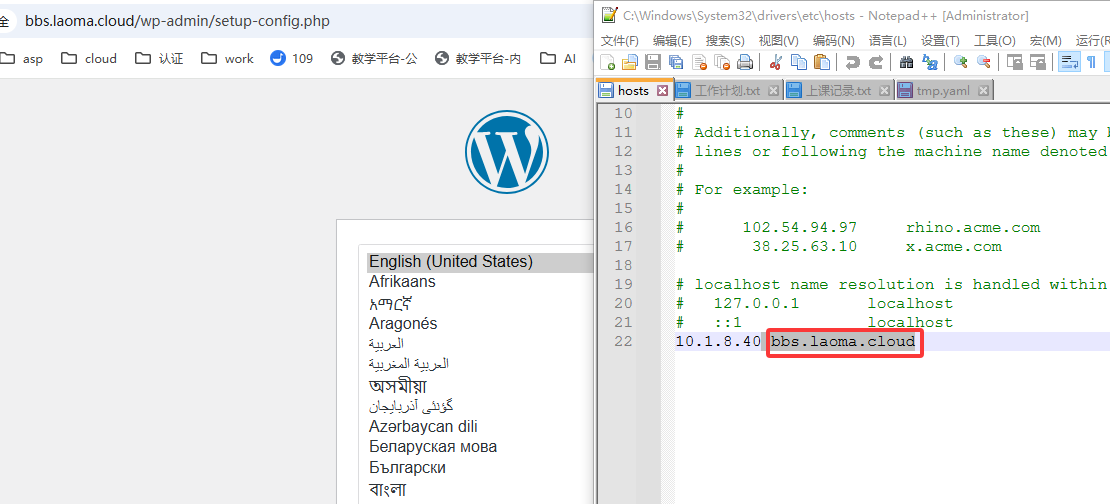1110x504 pixels.
Task: Click the Open file folder icon
Action: pos(629,62)
